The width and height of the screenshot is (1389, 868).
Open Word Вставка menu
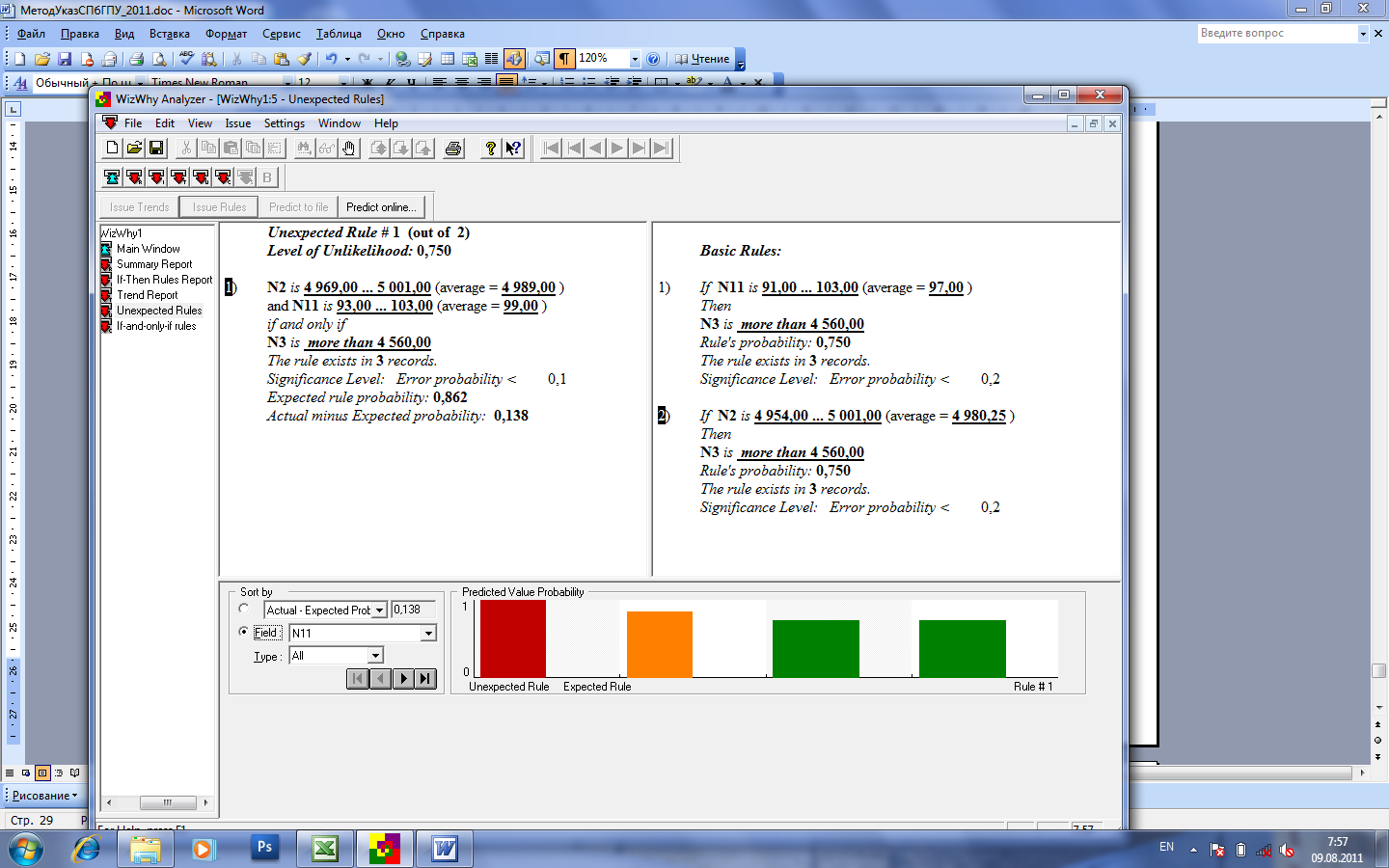170,34
